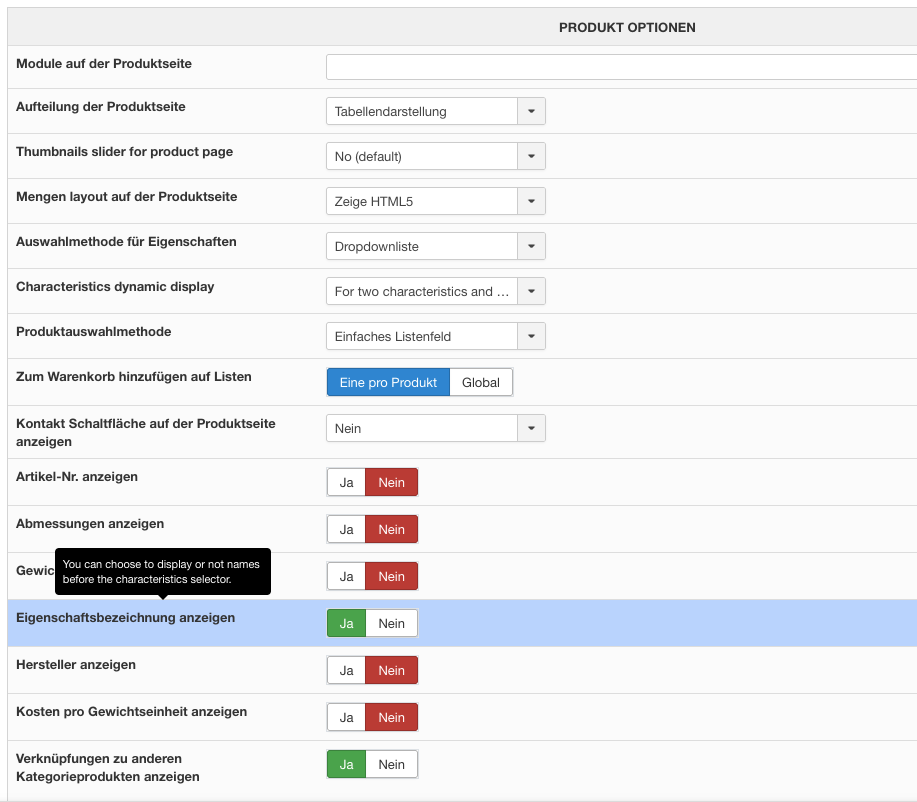Click the Eigenschaftsbezeichnung anzeigen label
This screenshot has height=802, width=917.
tap(126, 618)
